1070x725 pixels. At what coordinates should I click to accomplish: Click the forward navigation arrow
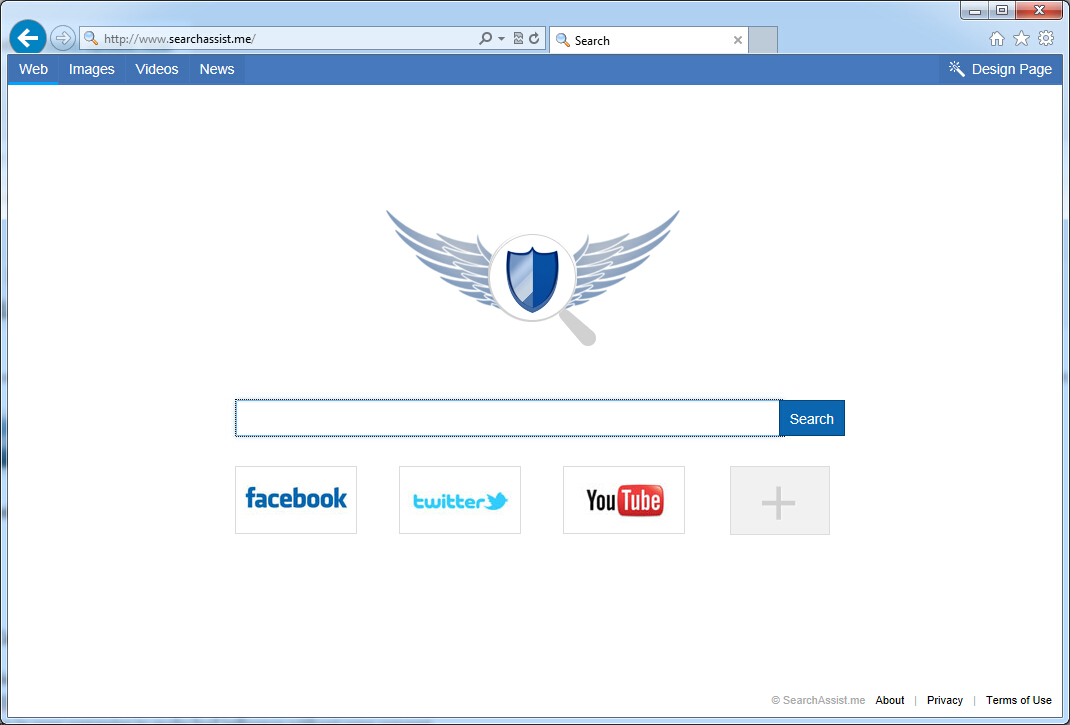(x=63, y=38)
